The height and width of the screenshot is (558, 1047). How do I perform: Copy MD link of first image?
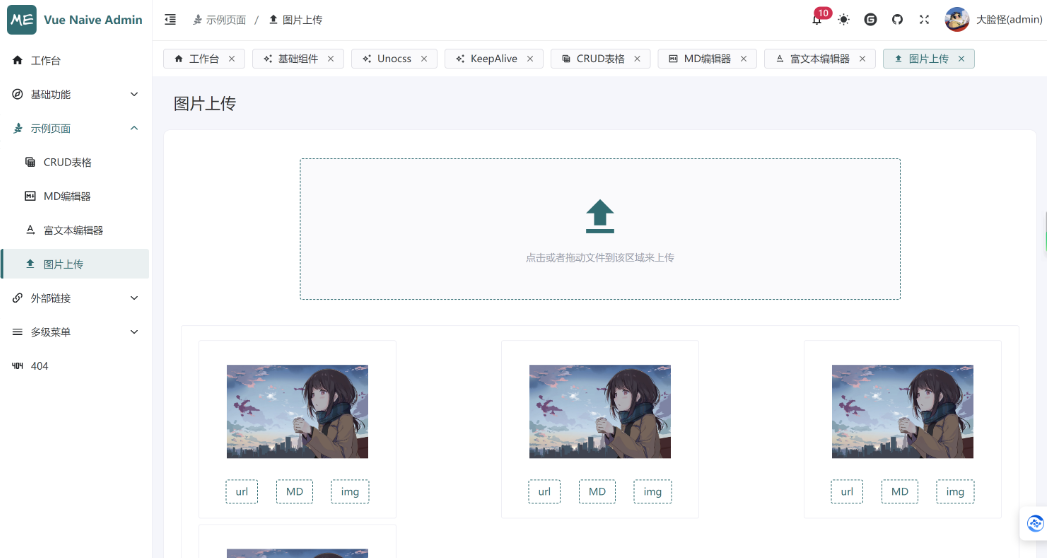point(294,492)
